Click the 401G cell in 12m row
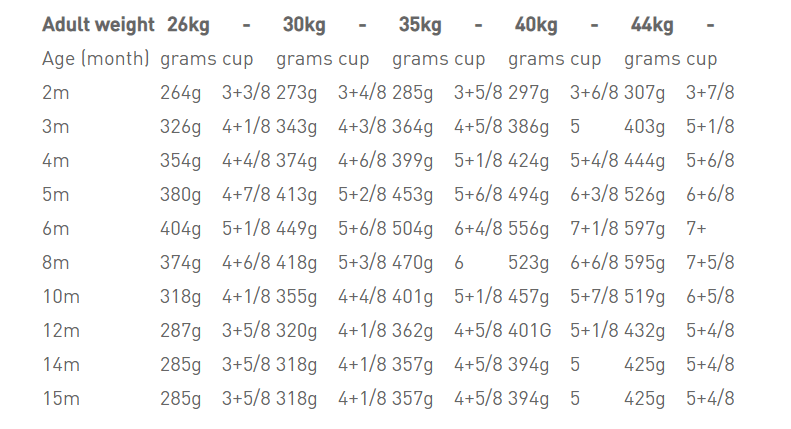This screenshot has height=429, width=791. (x=529, y=330)
